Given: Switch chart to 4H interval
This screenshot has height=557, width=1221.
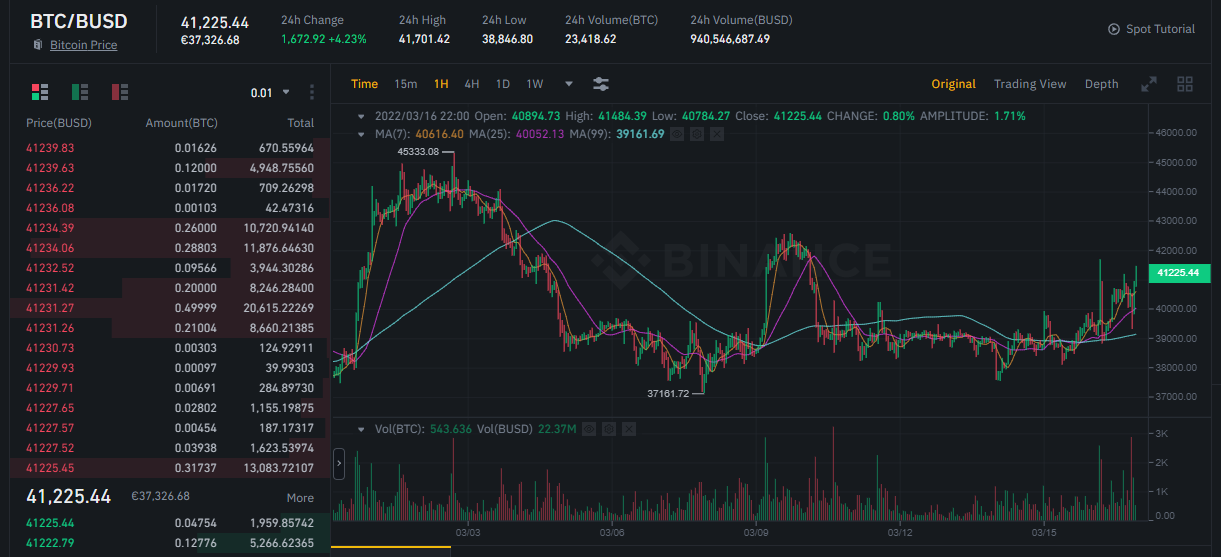Looking at the screenshot, I should coord(472,84).
